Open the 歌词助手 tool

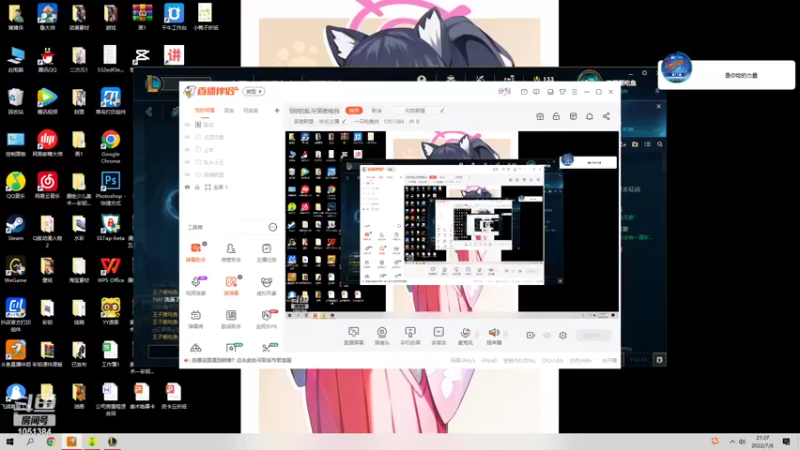(231, 319)
